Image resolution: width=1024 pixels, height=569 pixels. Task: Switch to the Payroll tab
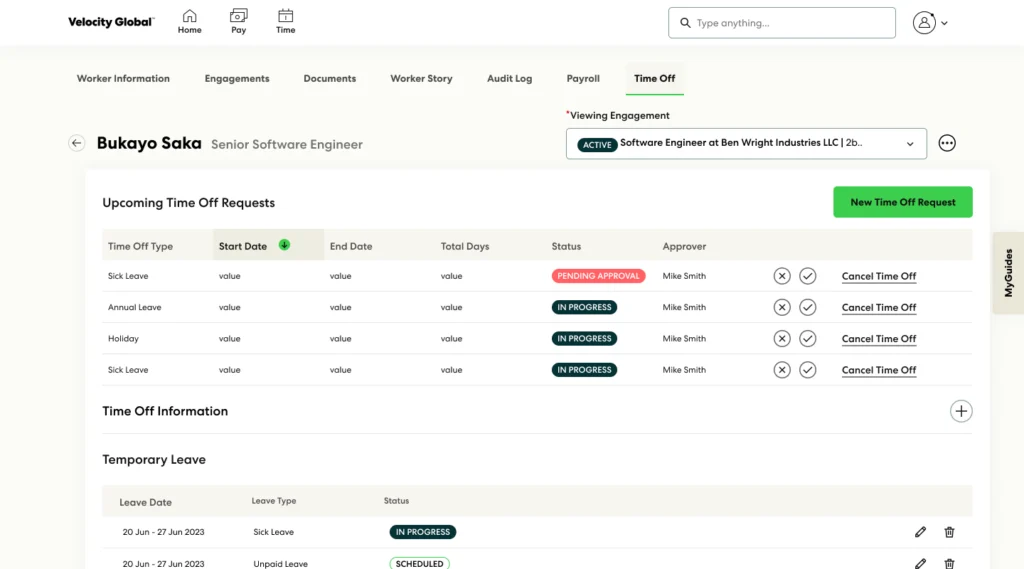tap(583, 78)
